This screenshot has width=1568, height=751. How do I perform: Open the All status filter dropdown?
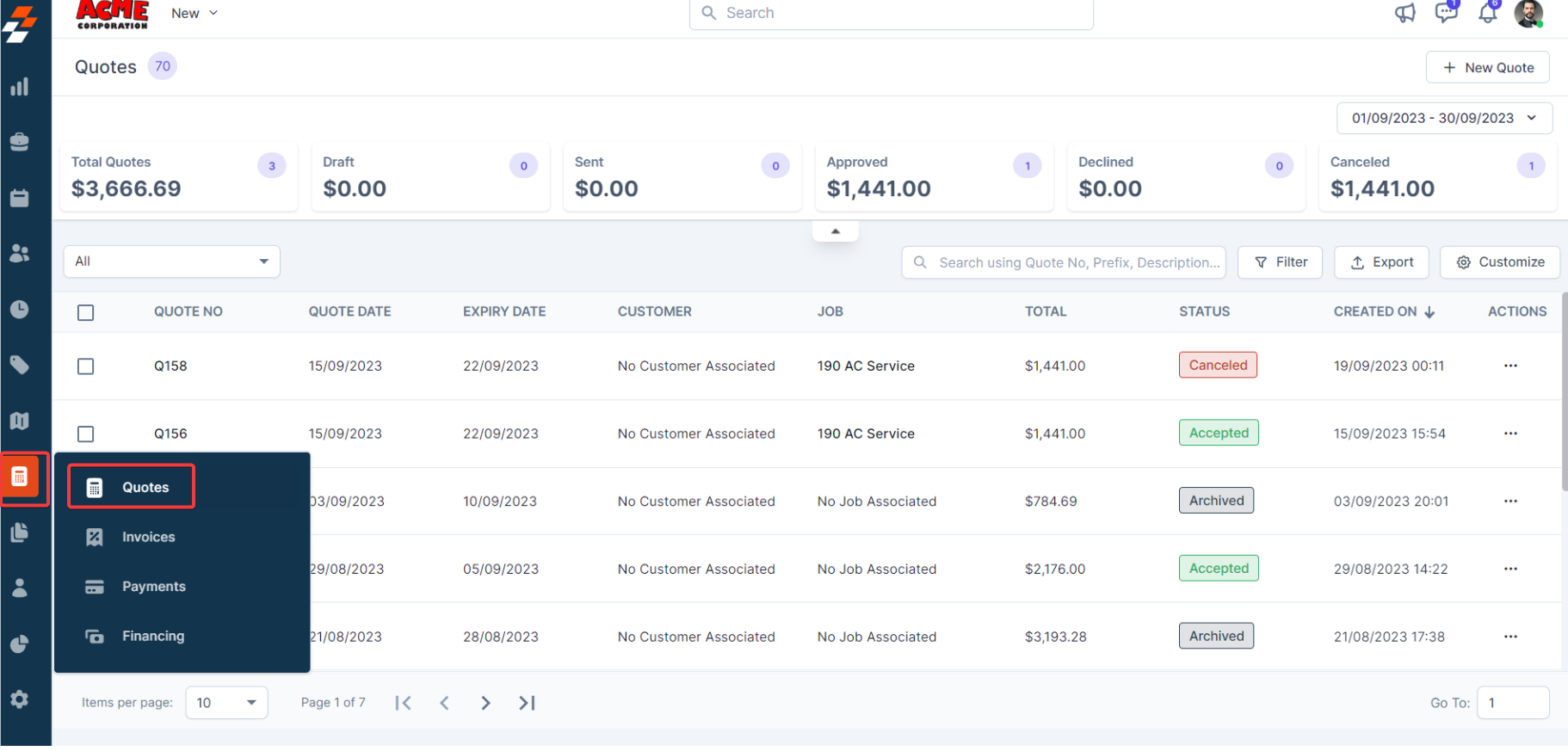[171, 262]
